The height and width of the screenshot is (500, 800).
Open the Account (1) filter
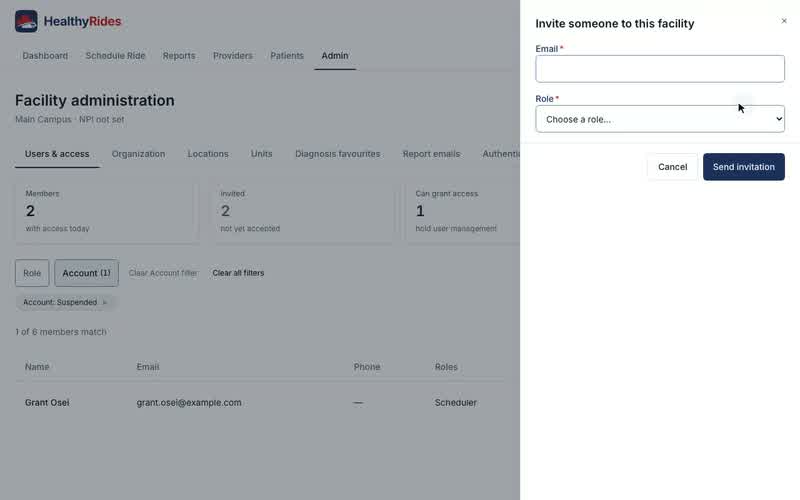point(86,273)
